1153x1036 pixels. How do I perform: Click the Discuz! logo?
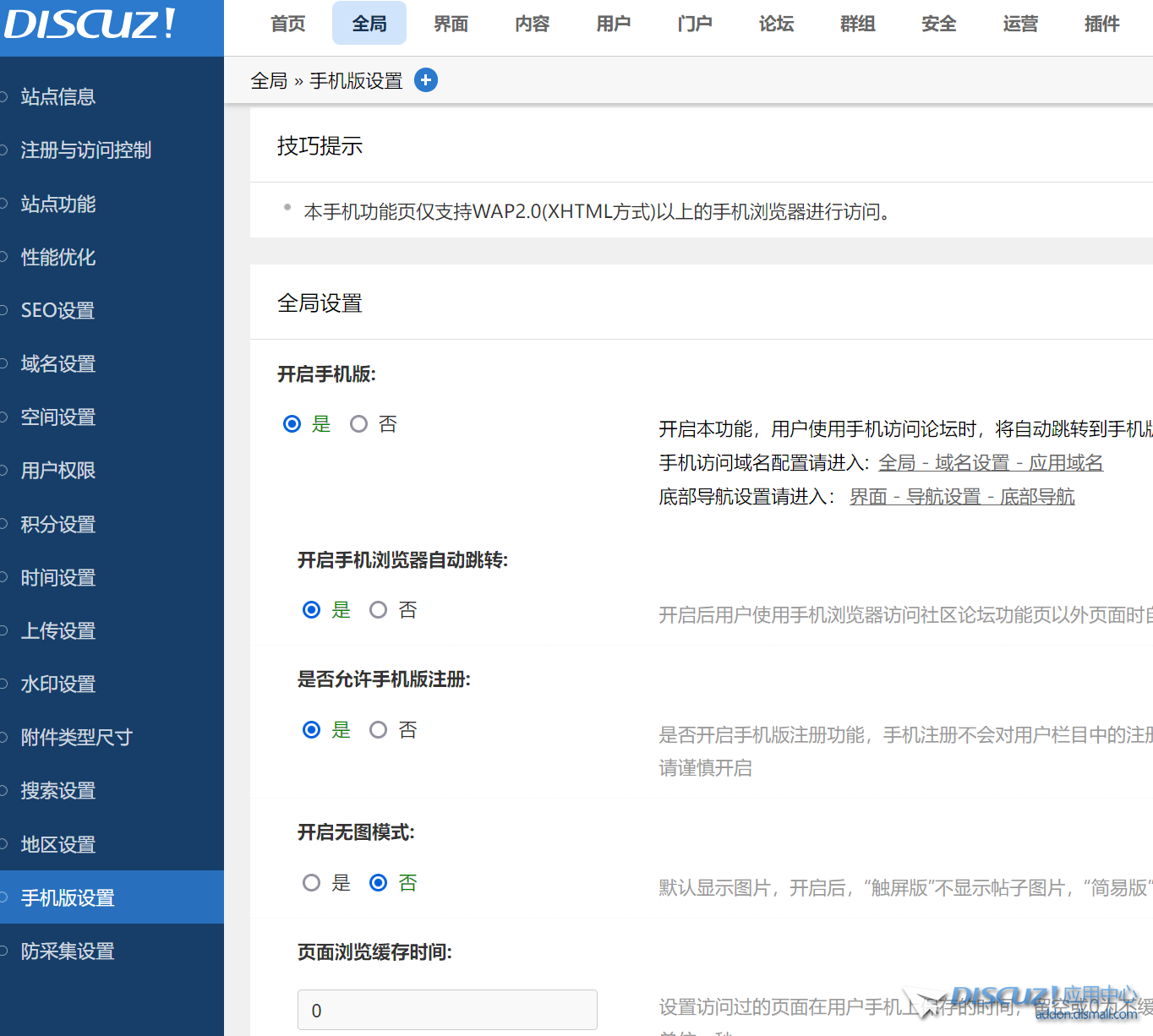[x=90, y=25]
